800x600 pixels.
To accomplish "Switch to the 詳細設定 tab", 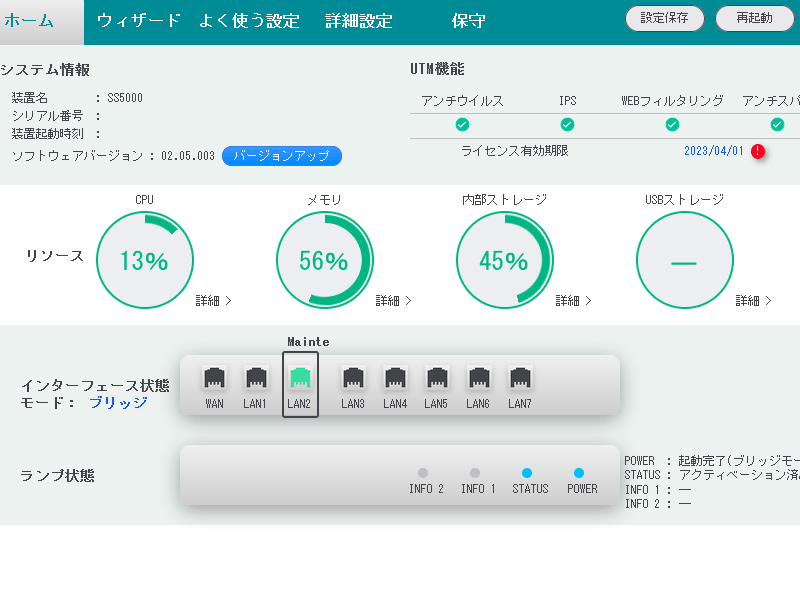I will (x=359, y=21).
